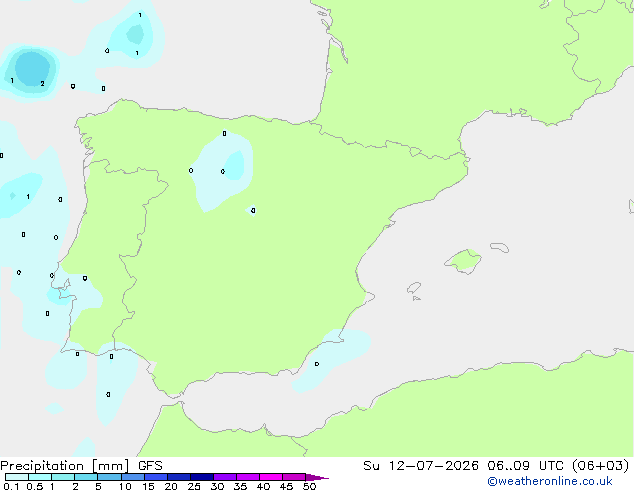The height and width of the screenshot is (490, 634).
Task: Click the Ibiza island outline
Action: point(414,288)
